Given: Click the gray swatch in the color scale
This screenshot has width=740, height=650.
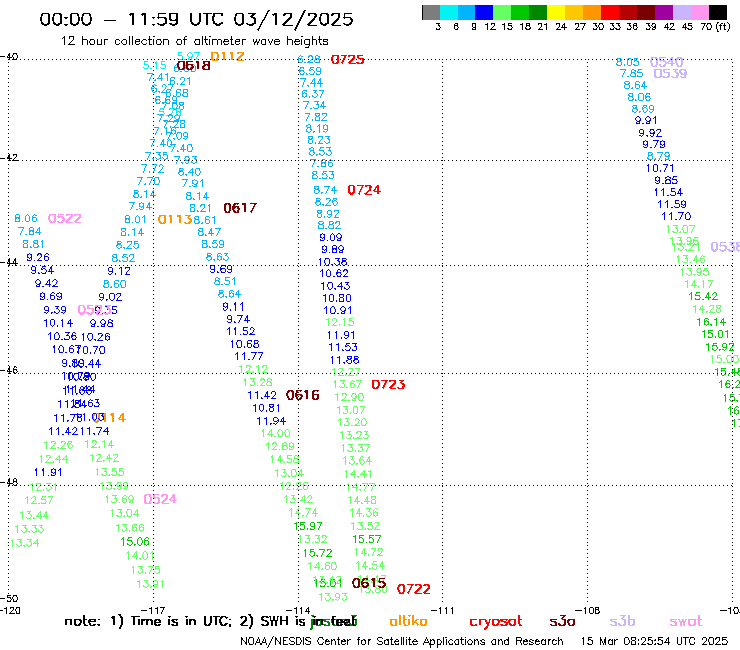Looking at the screenshot, I should tap(431, 12).
